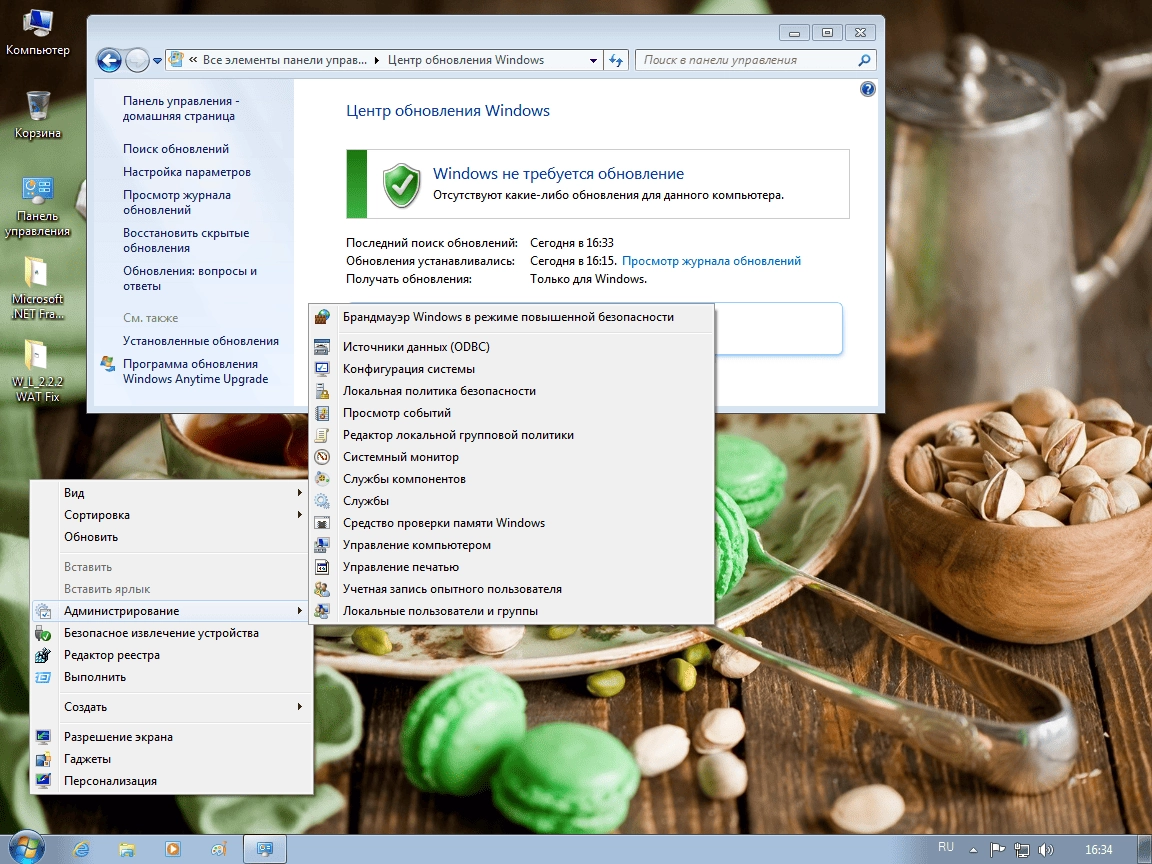Open Гаджеты menu entry
Viewport: 1152px width, 864px height.
171,759
